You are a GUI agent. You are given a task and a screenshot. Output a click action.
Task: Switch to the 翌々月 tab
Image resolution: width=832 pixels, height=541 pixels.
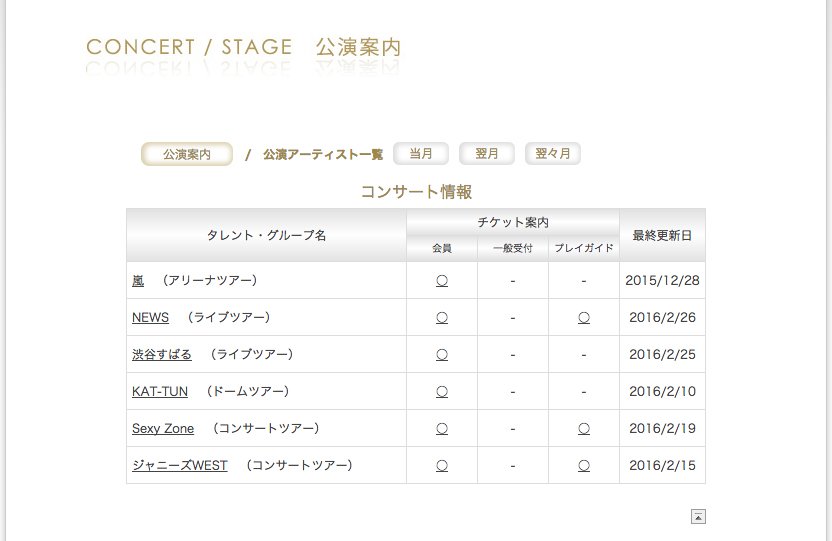pos(552,154)
